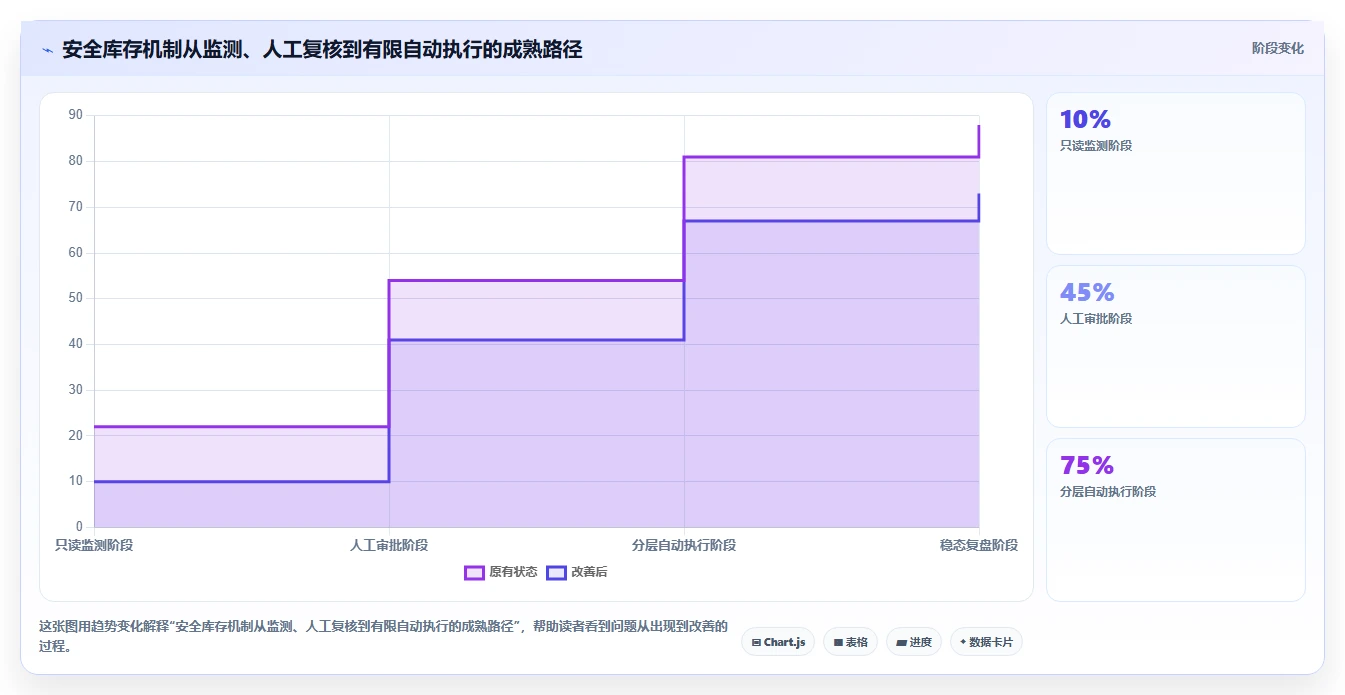Click the 表格 tag button
This screenshot has height=695, width=1345.
pos(850,642)
